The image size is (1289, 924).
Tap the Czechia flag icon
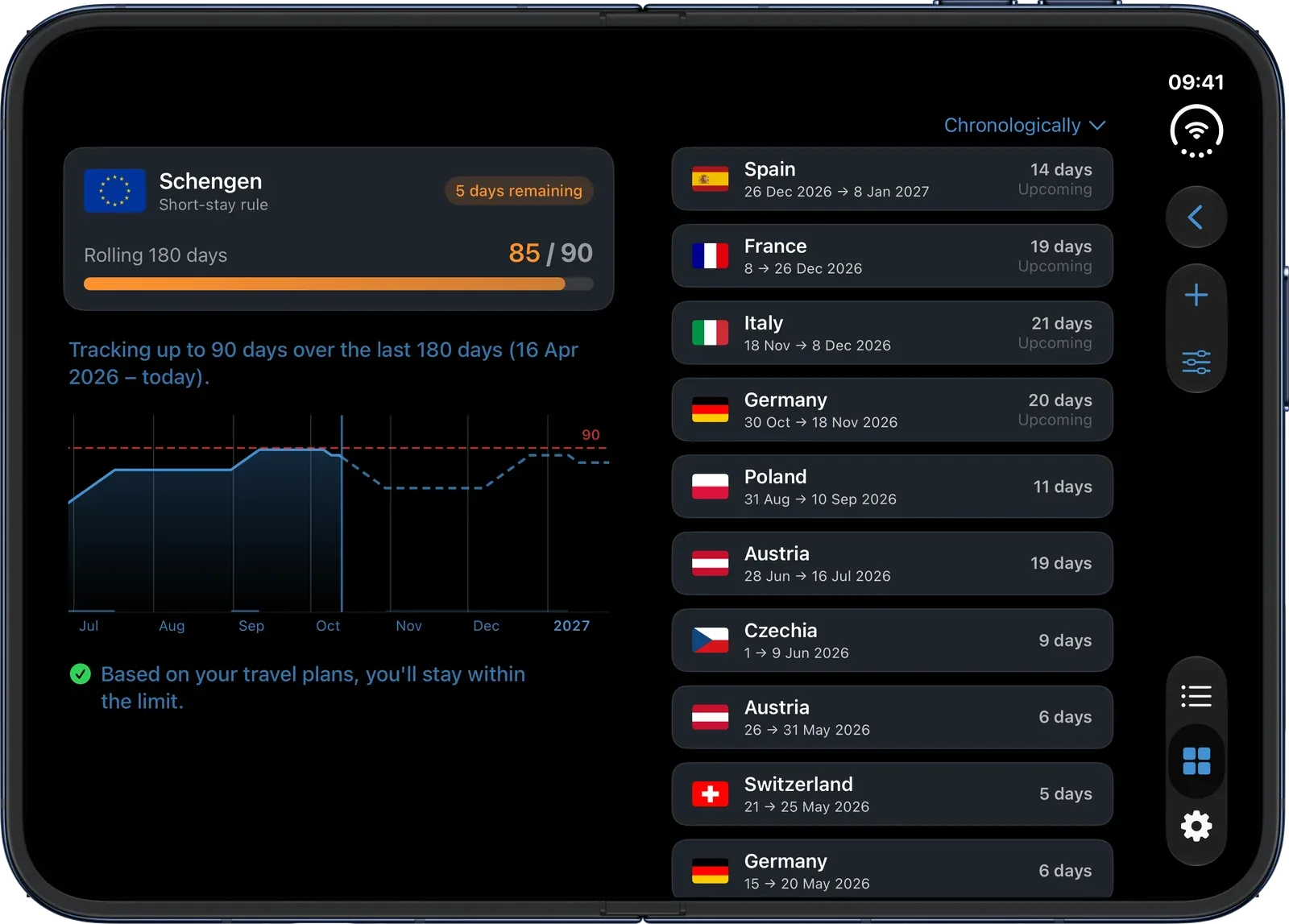click(x=710, y=640)
